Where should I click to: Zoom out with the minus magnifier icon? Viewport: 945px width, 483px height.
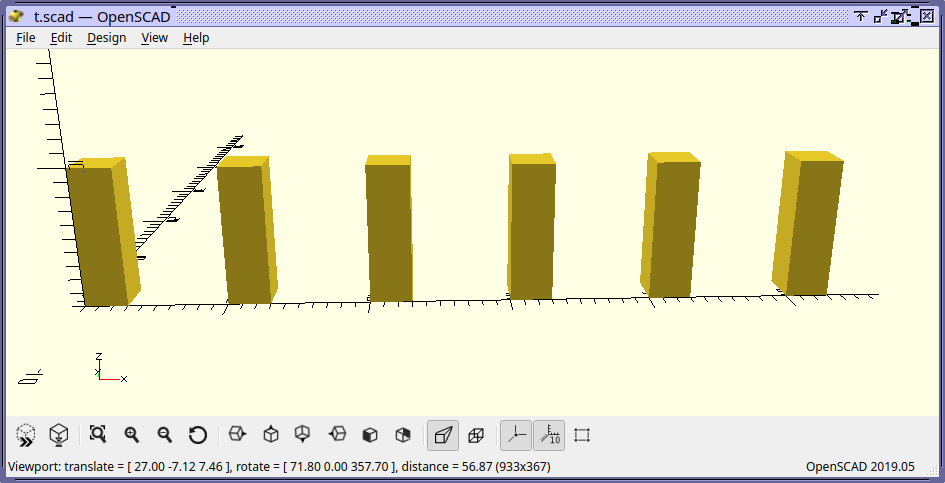(x=165, y=434)
